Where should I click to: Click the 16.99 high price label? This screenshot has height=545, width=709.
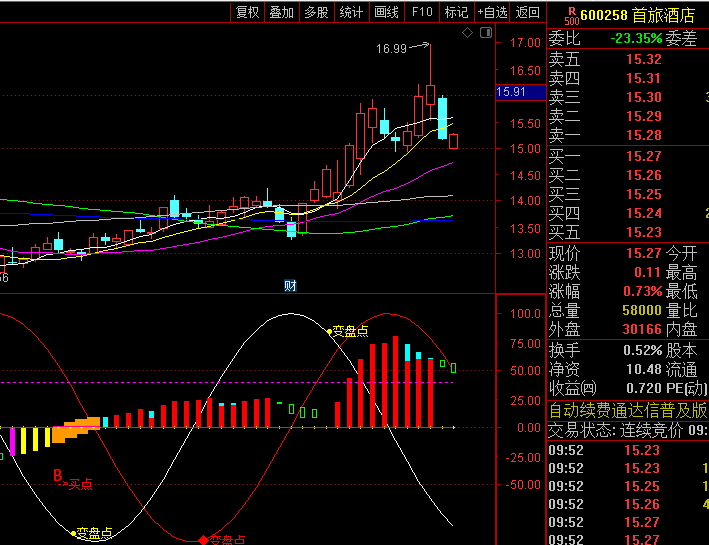392,48
